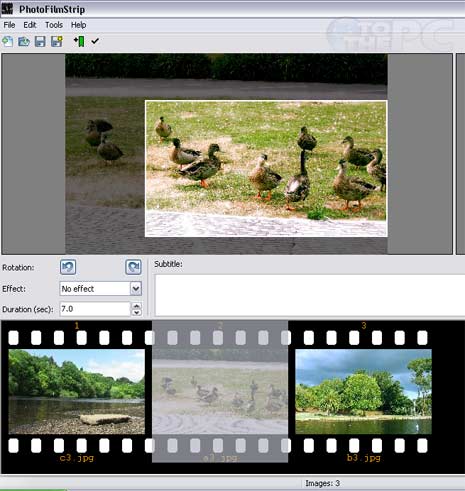Select the c3.jpg filmstrip thumbnail
Viewport: 465px width, 491px height.
[x=77, y=392]
